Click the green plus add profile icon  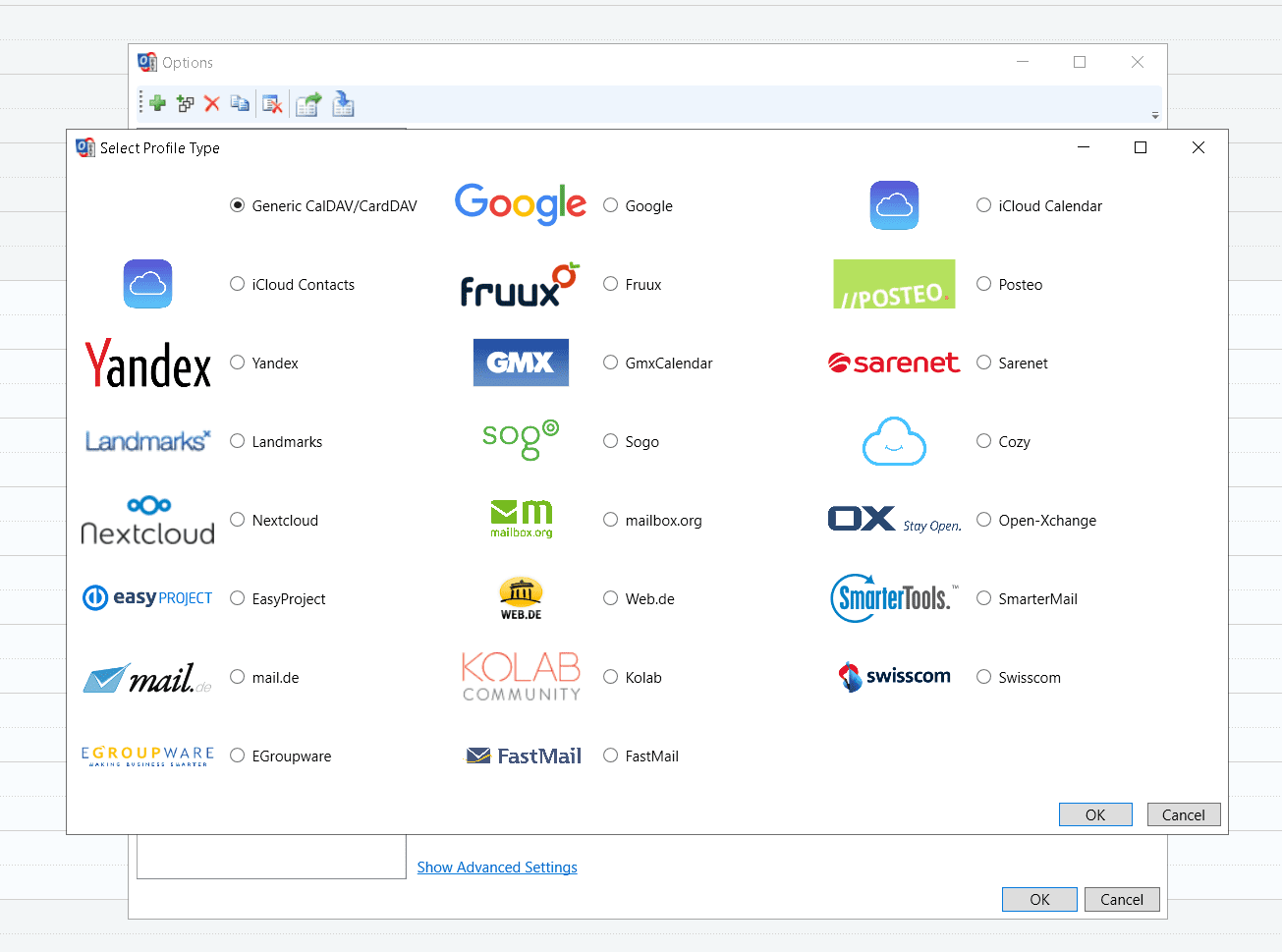click(x=157, y=103)
